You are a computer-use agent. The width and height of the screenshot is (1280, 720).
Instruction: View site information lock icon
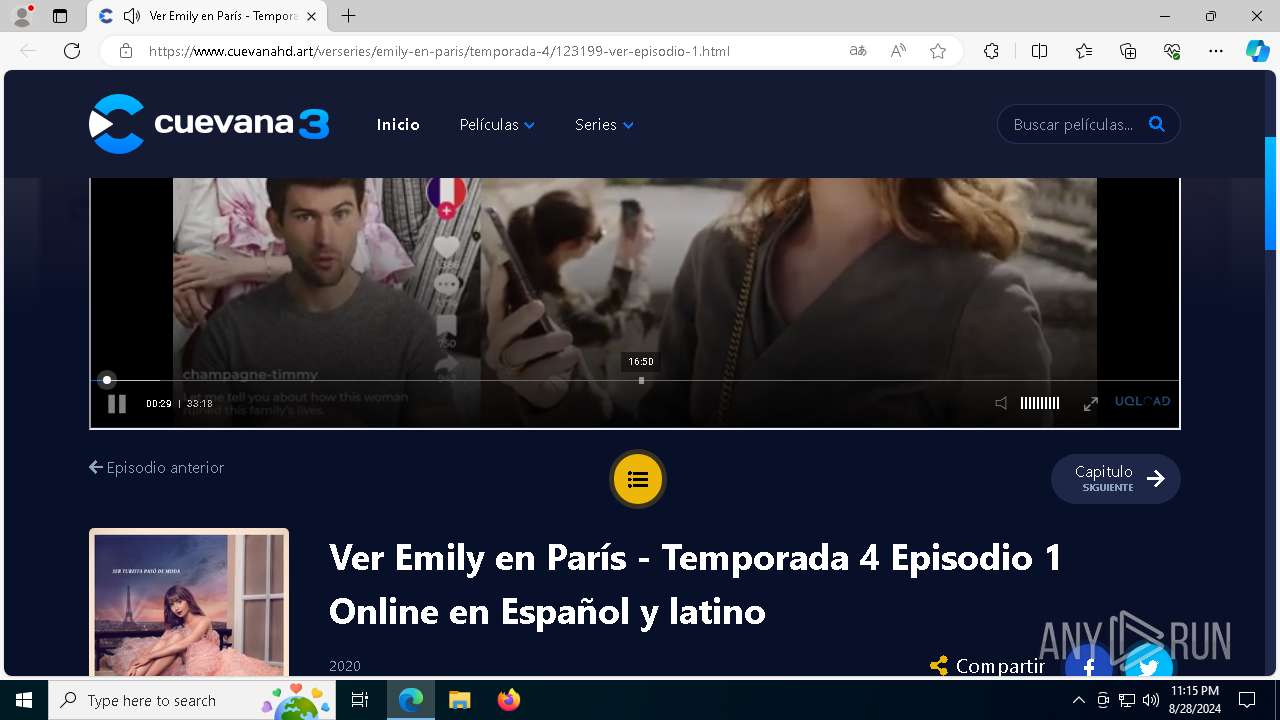(126, 51)
